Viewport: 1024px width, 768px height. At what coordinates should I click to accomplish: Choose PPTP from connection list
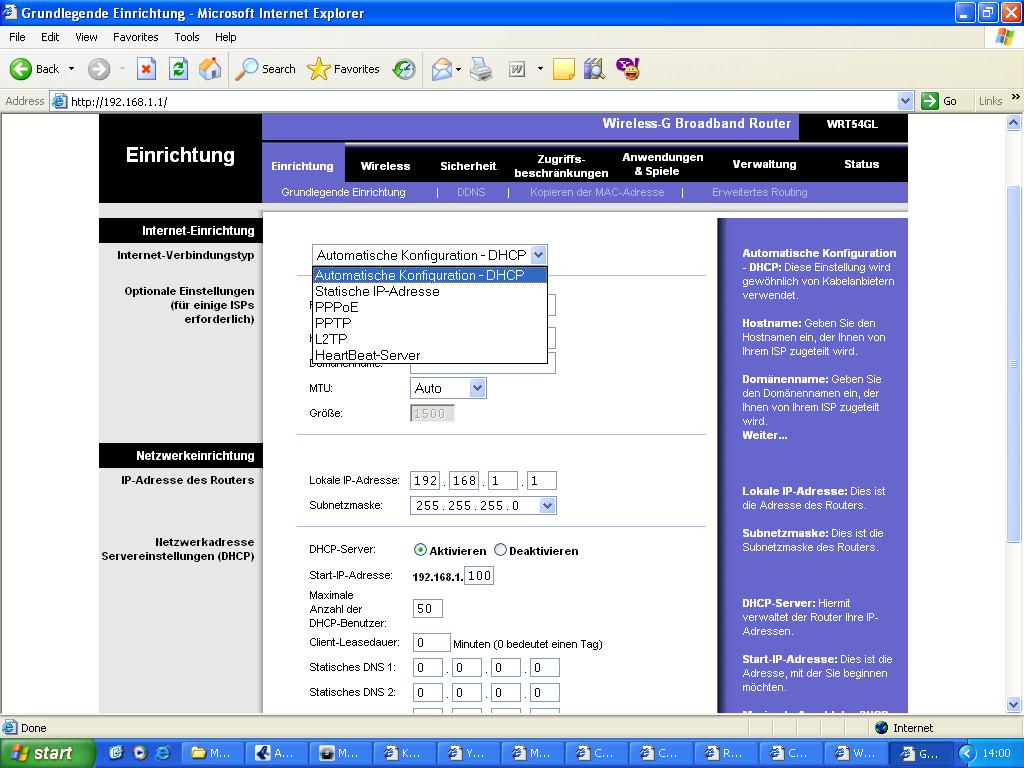(x=430, y=323)
